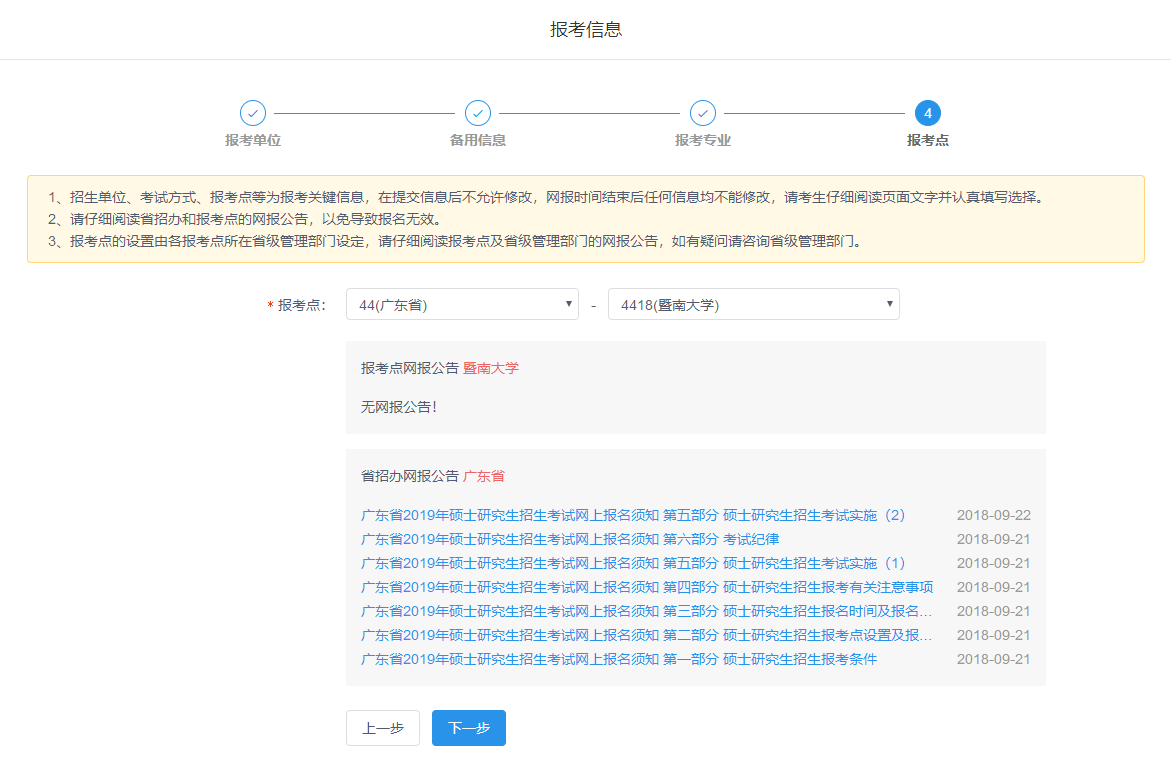Open notice 第一部分 硕士研究生报考条件
1171x767 pixels.
[618, 659]
